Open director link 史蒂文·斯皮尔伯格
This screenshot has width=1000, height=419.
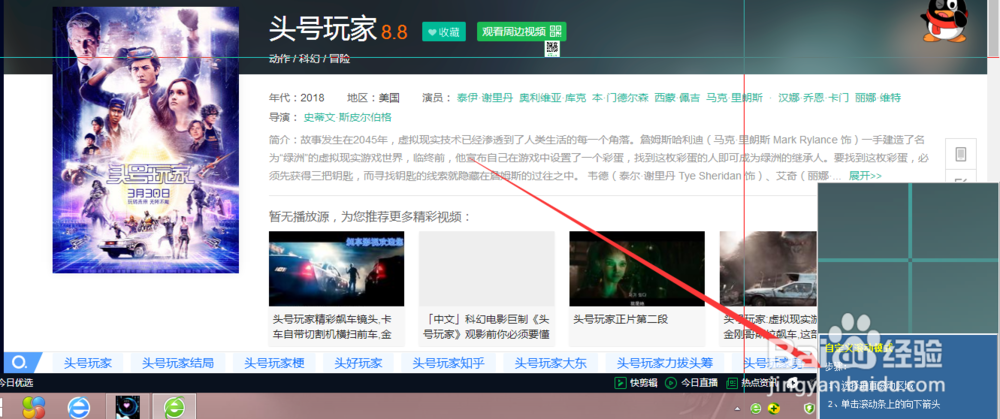point(348,117)
